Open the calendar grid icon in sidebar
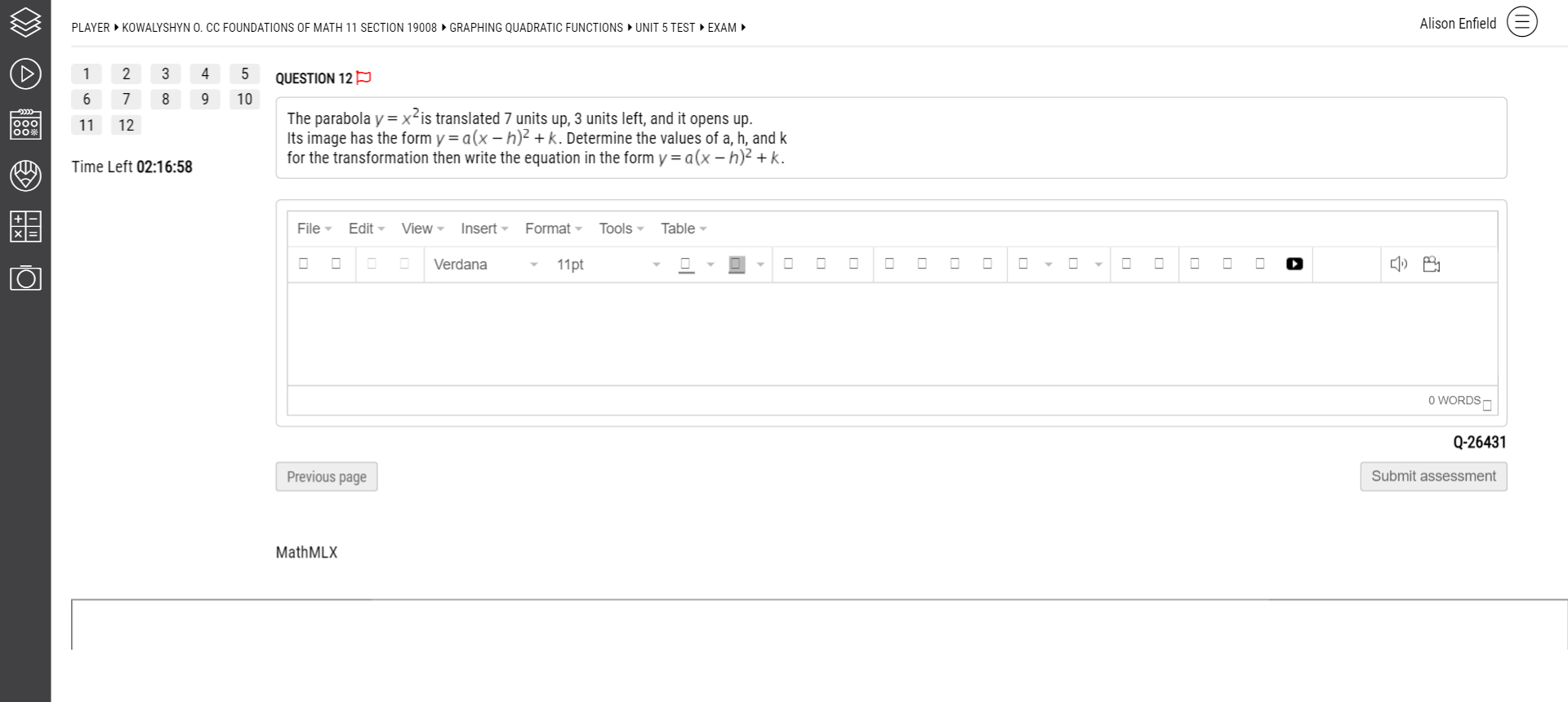Screen dimensions: 1568x702 (25, 124)
